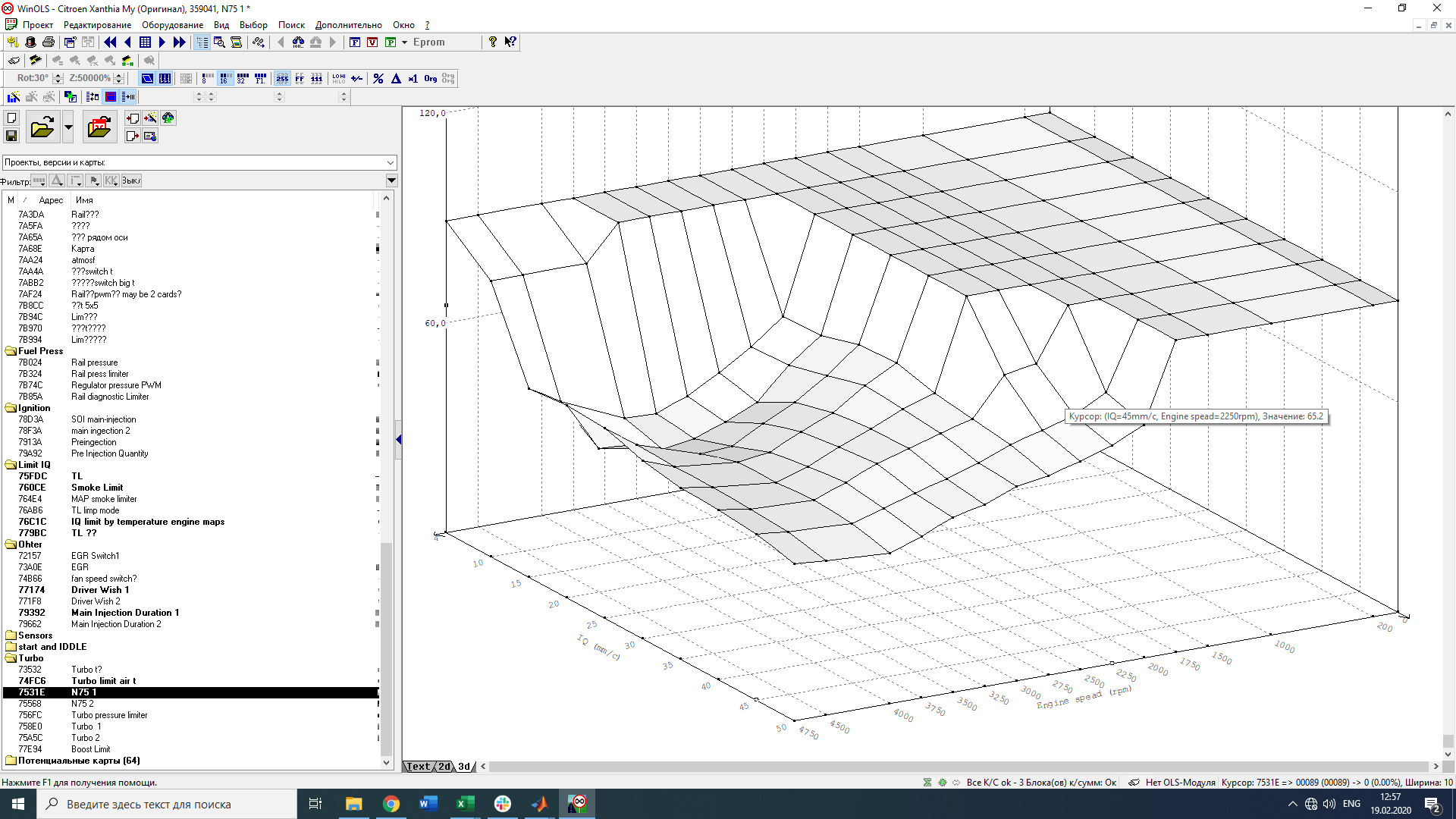Click the Адрес column header
The width and height of the screenshot is (1456, 819).
tap(51, 200)
